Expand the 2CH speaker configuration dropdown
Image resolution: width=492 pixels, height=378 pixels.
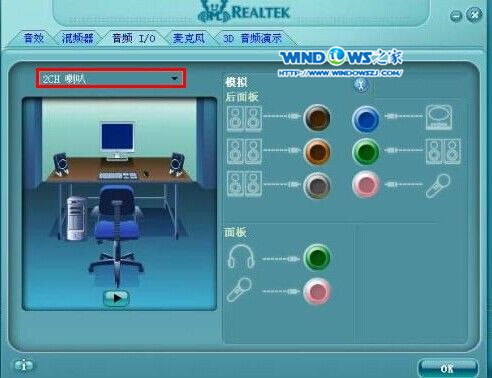(x=111, y=79)
